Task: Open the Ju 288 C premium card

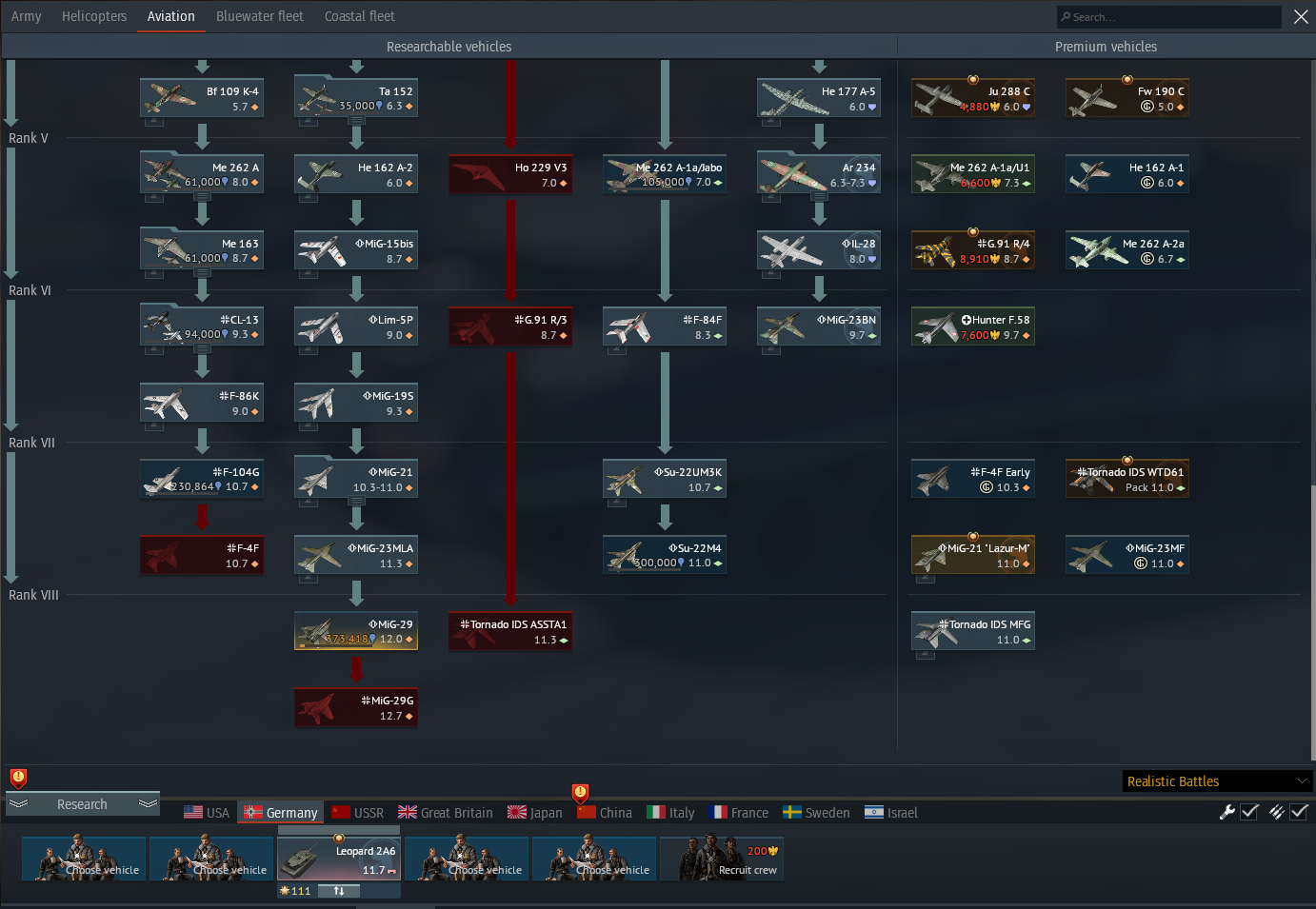Action: [973, 98]
